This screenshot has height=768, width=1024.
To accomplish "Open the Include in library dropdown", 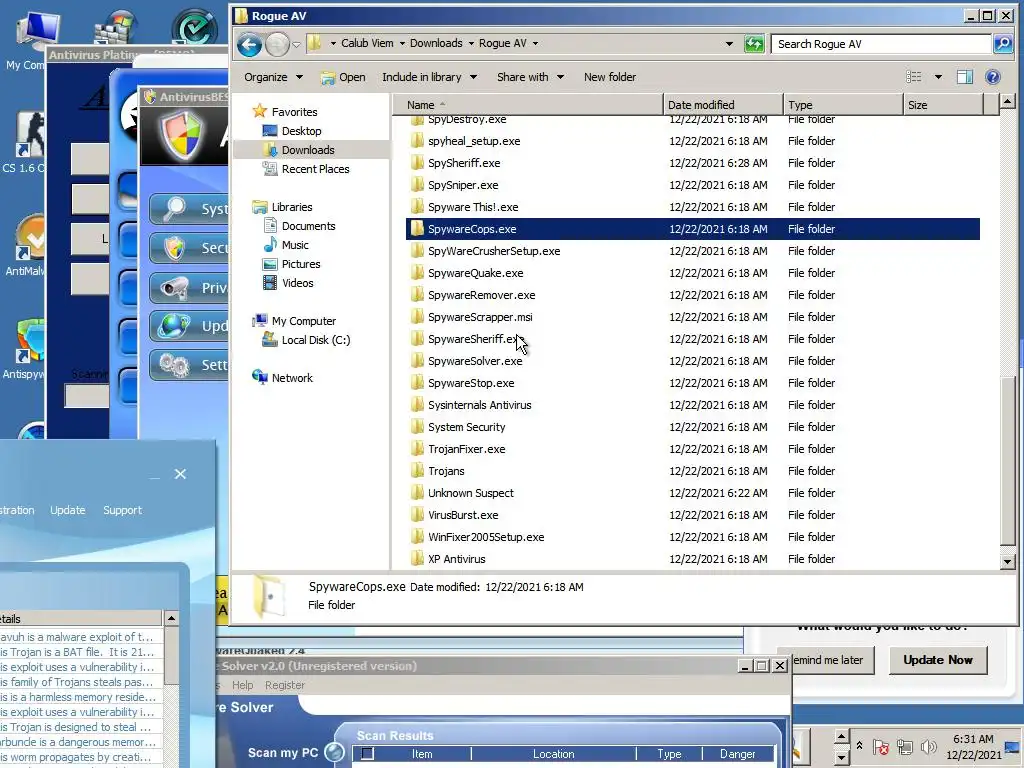I will (x=429, y=77).
